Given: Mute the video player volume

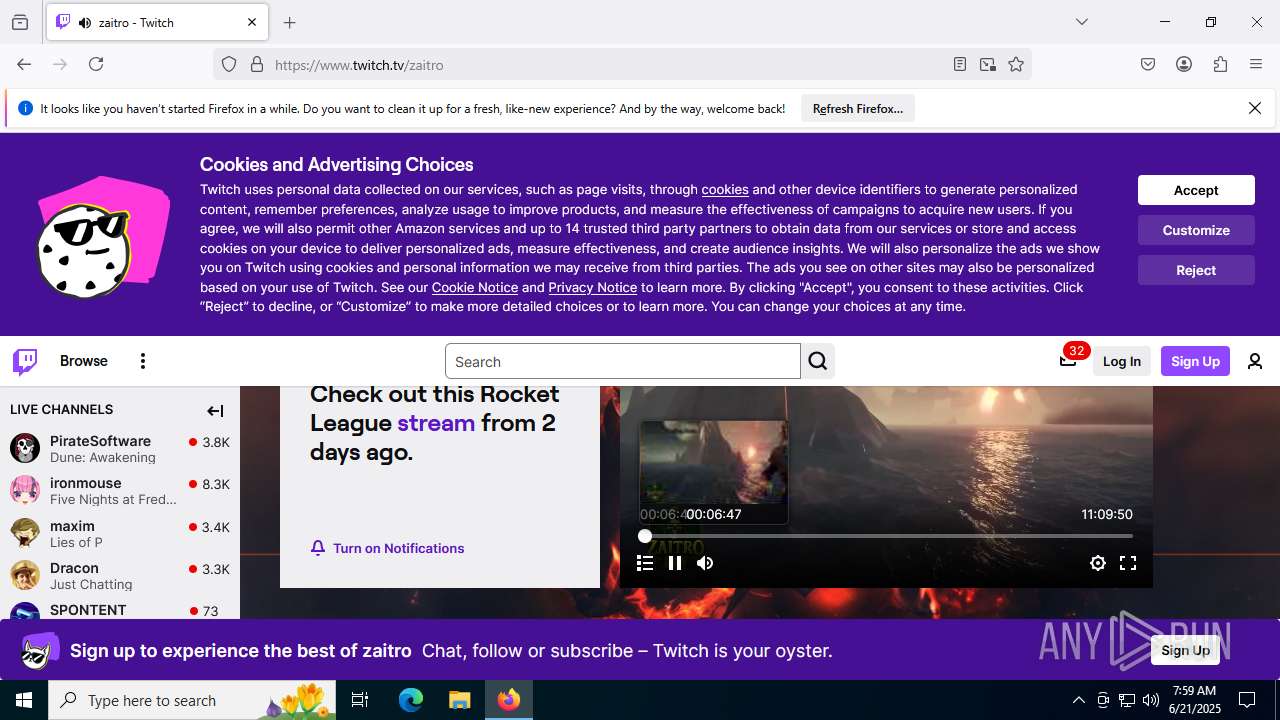Looking at the screenshot, I should 705,563.
